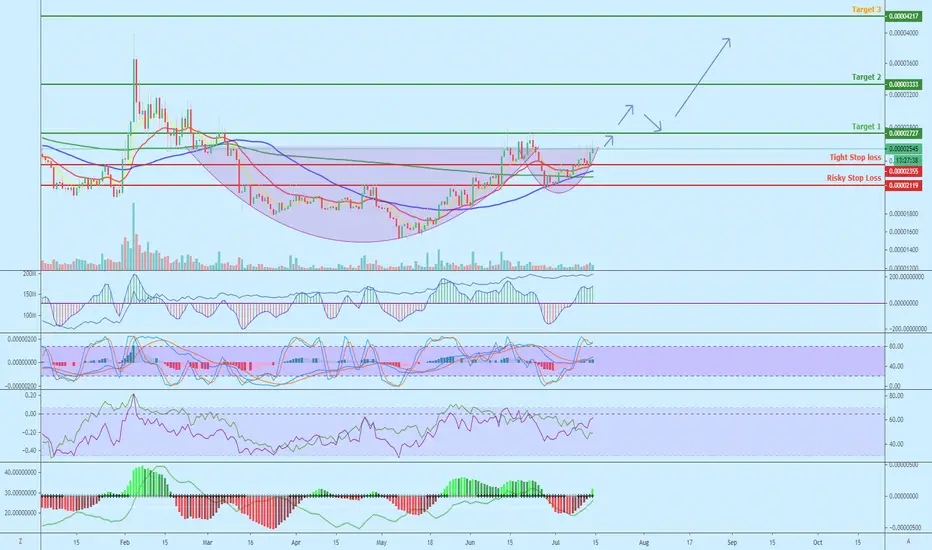This screenshot has height=550, width=932.
Task: Click -0.20 on the left oscillator axis
Action: (29, 432)
